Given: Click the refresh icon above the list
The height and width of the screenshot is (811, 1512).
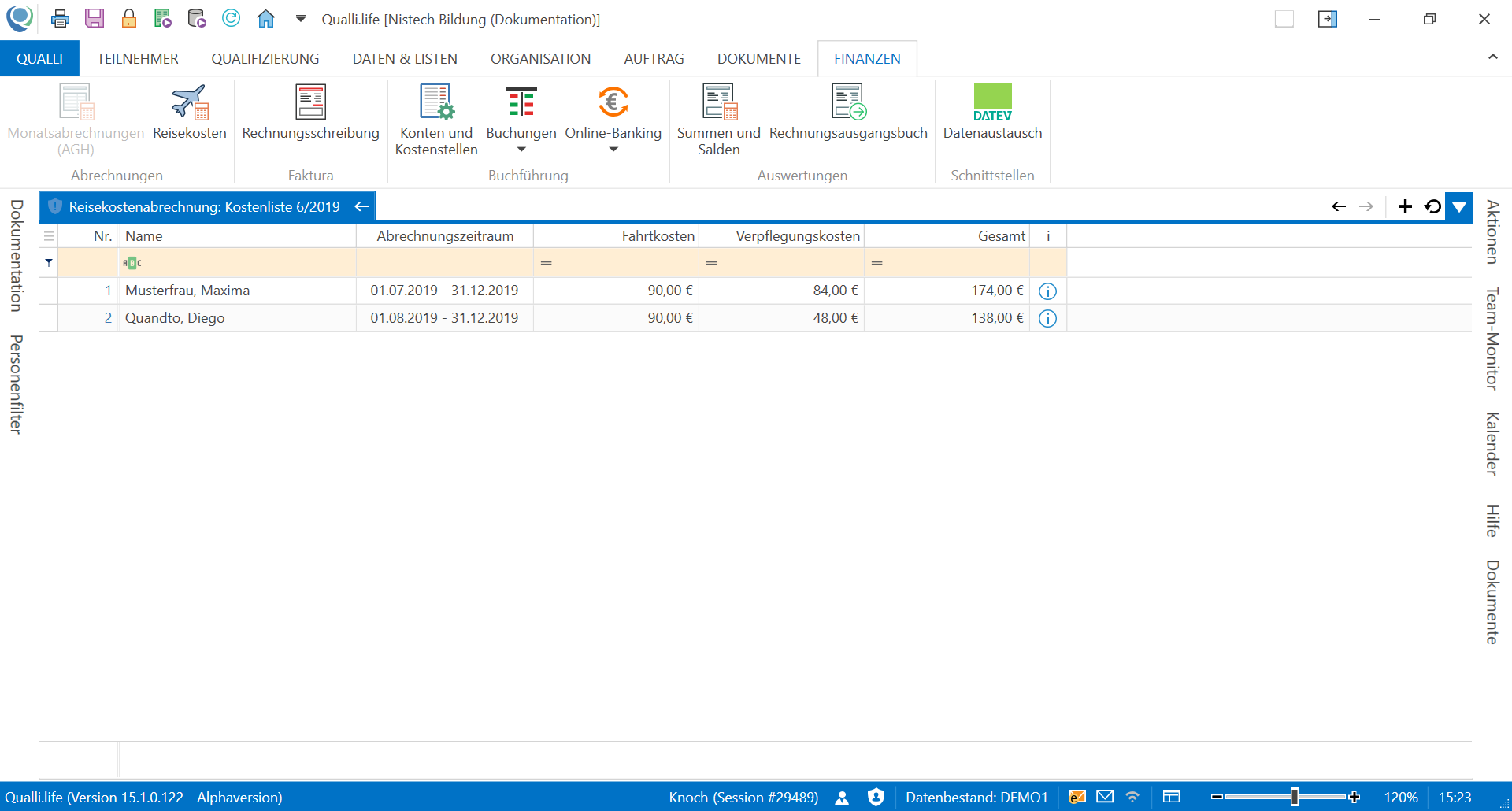Looking at the screenshot, I should tap(1432, 207).
